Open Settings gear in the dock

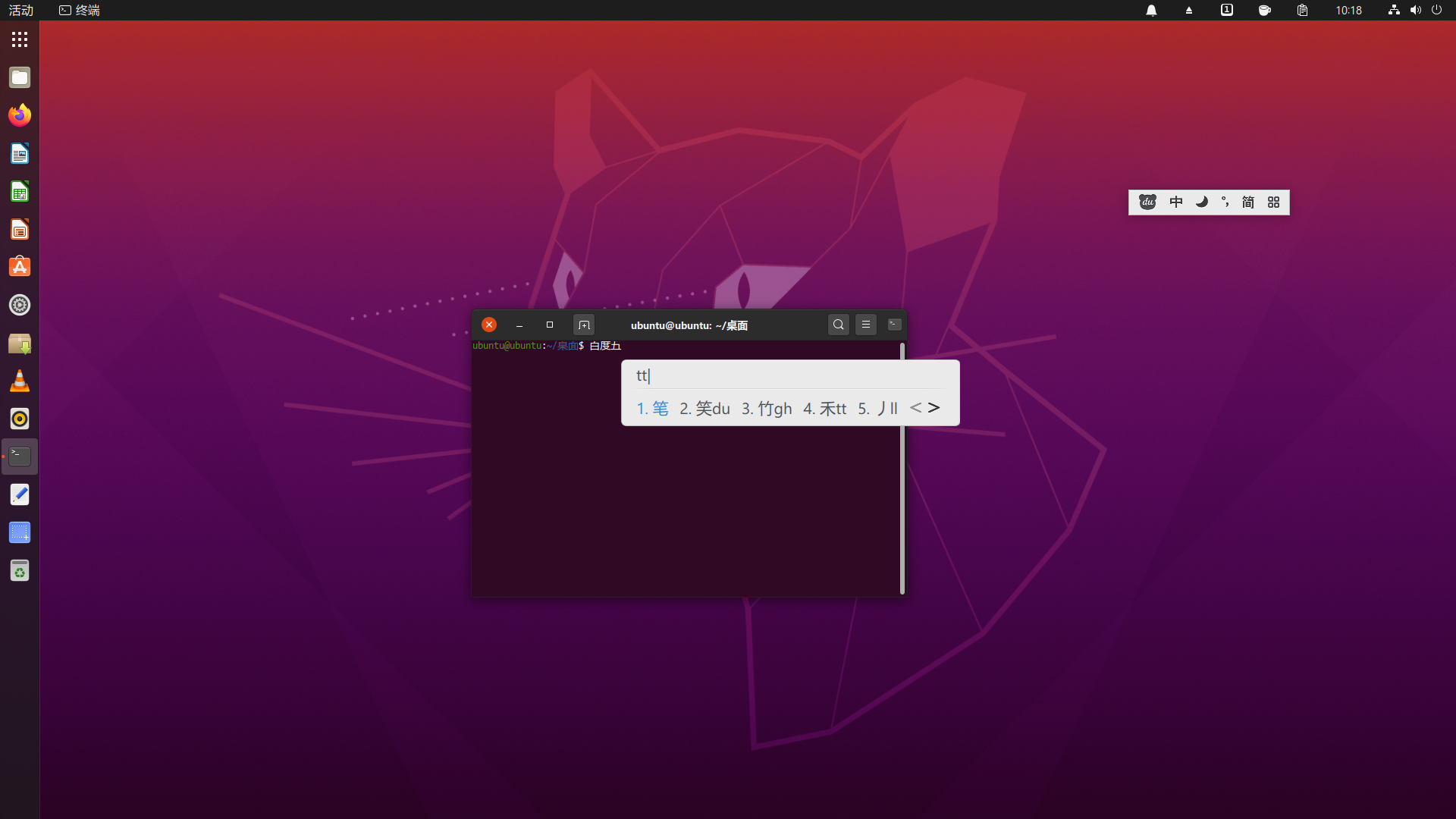point(20,305)
